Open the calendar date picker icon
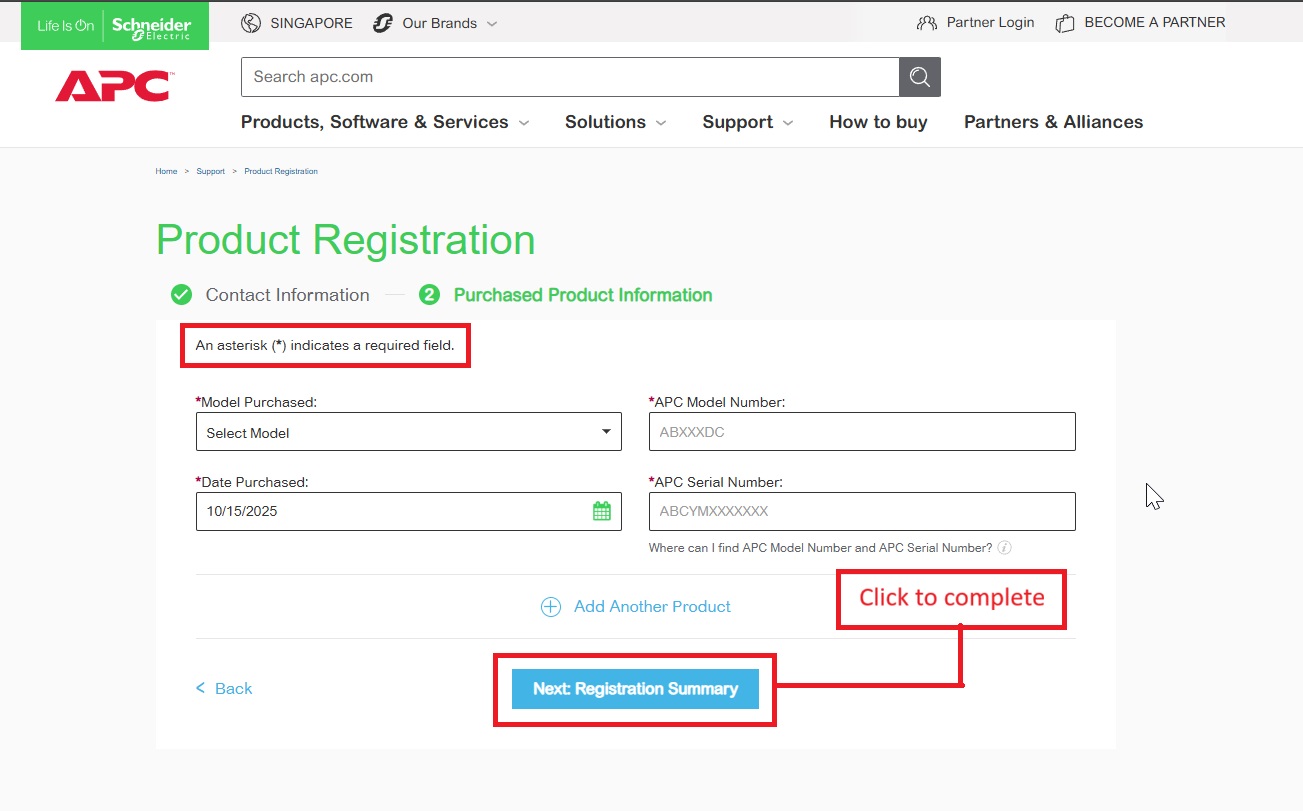The width and height of the screenshot is (1303, 811). point(602,511)
